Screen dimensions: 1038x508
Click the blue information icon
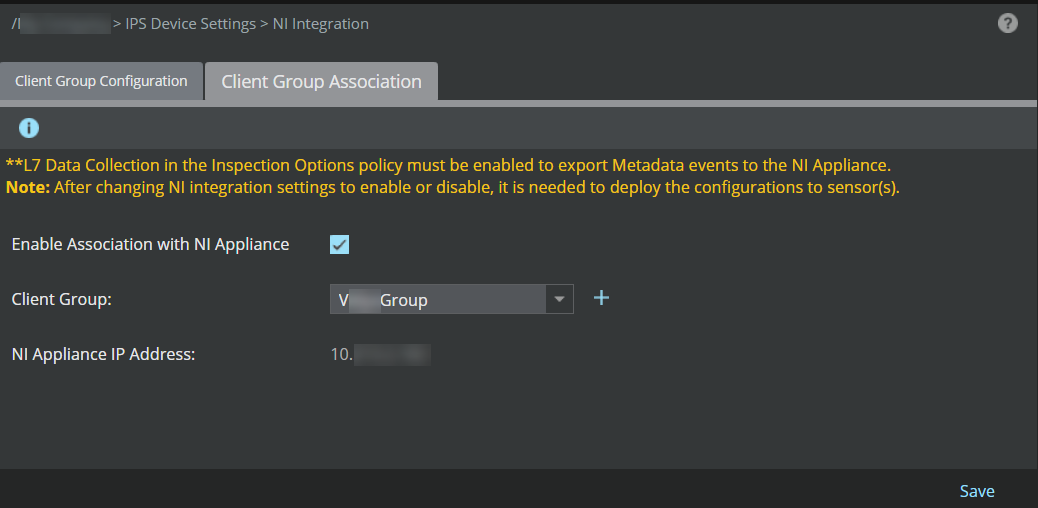[29, 128]
